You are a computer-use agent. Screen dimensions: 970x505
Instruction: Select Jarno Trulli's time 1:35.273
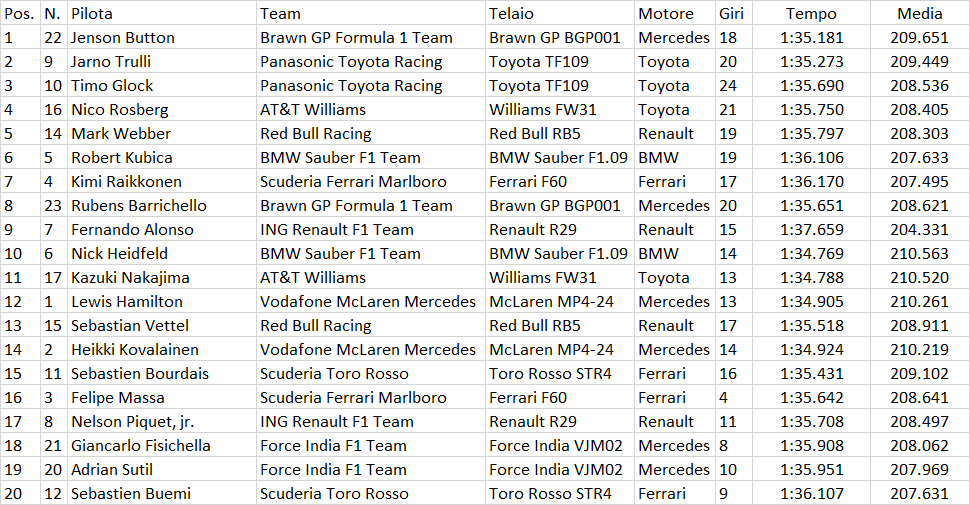coord(811,61)
